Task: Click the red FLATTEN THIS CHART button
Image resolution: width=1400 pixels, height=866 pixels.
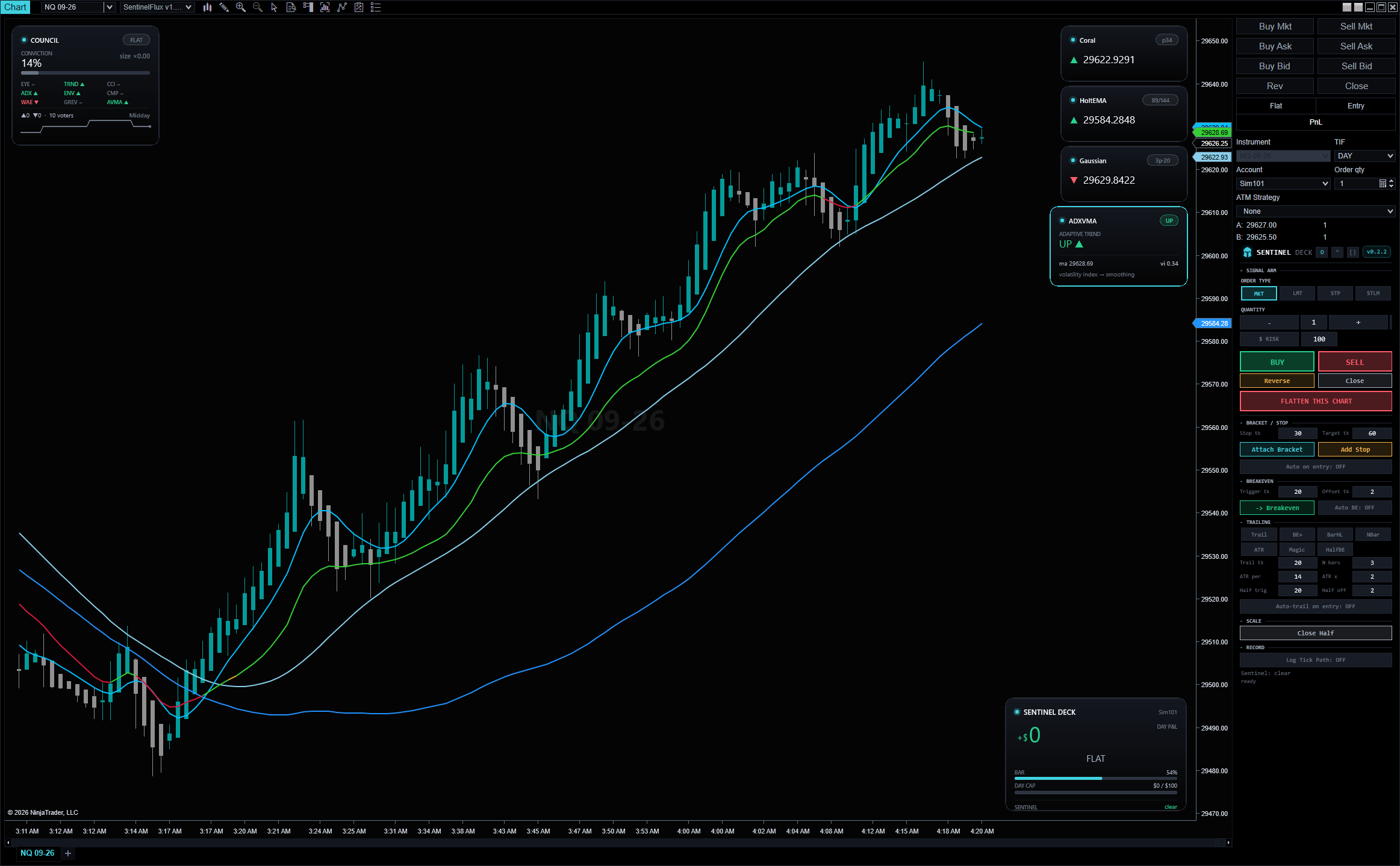Action: point(1316,401)
